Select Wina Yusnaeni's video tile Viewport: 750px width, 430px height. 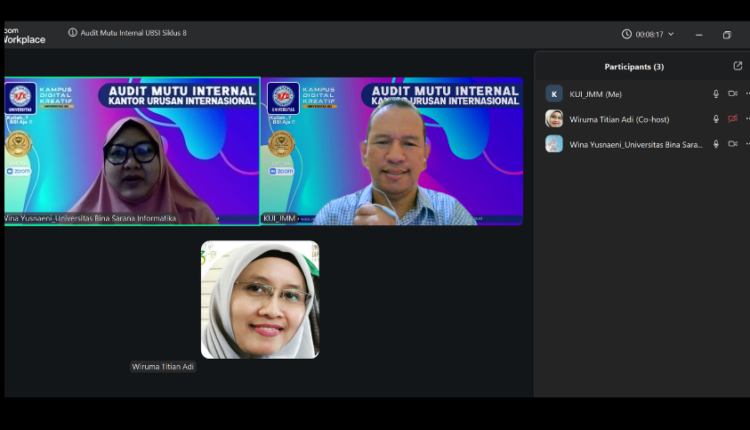pos(132,151)
